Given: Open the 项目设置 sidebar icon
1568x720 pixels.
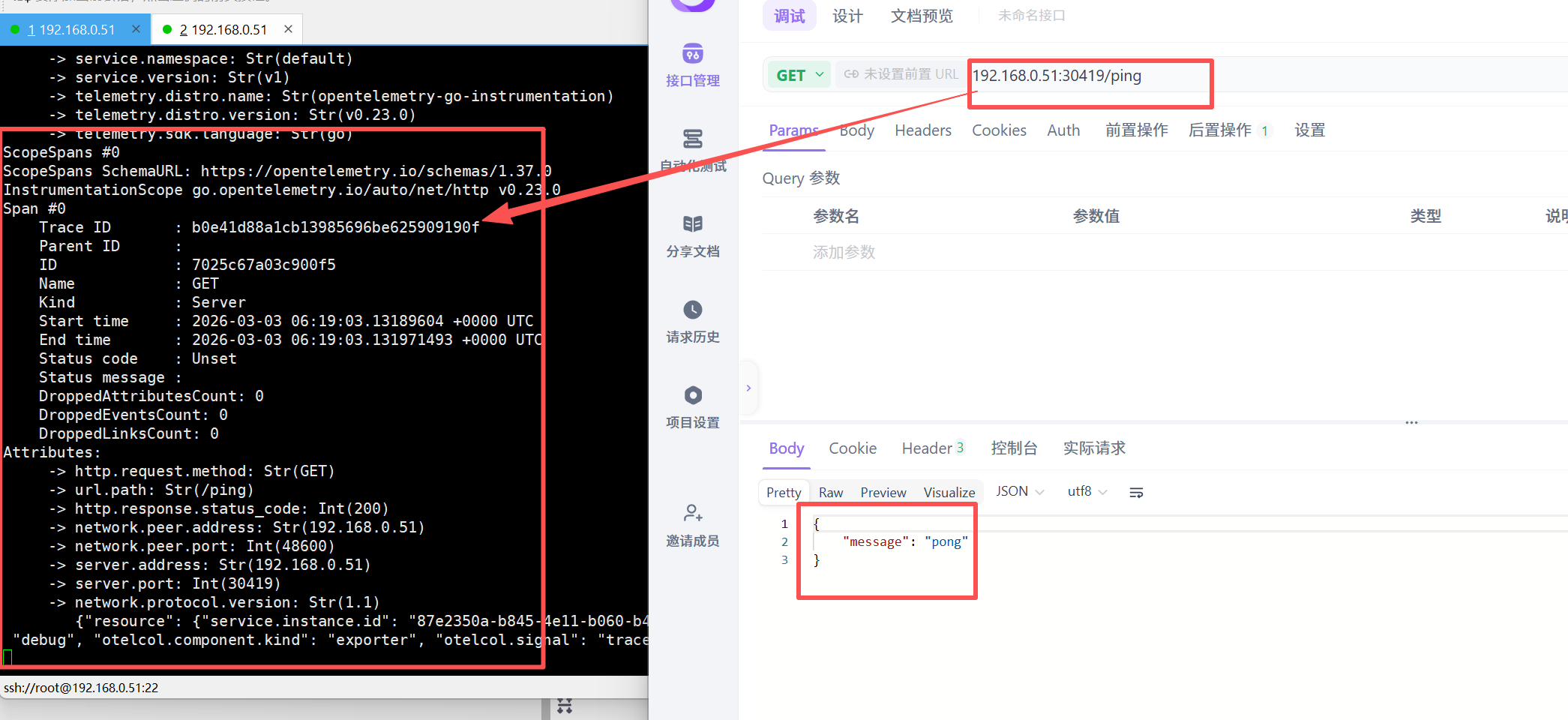Looking at the screenshot, I should coord(693,395).
